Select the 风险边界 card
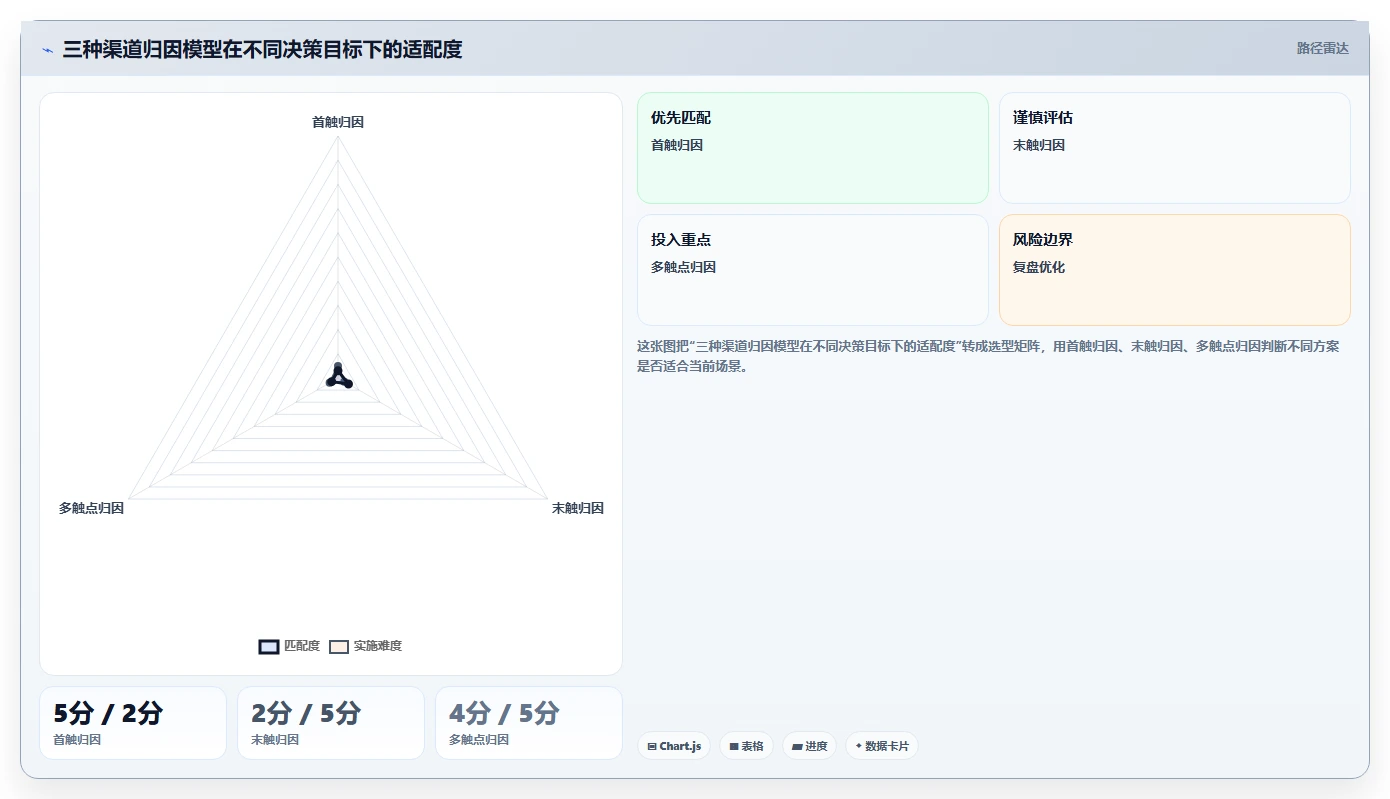 pyautogui.click(x=1175, y=270)
